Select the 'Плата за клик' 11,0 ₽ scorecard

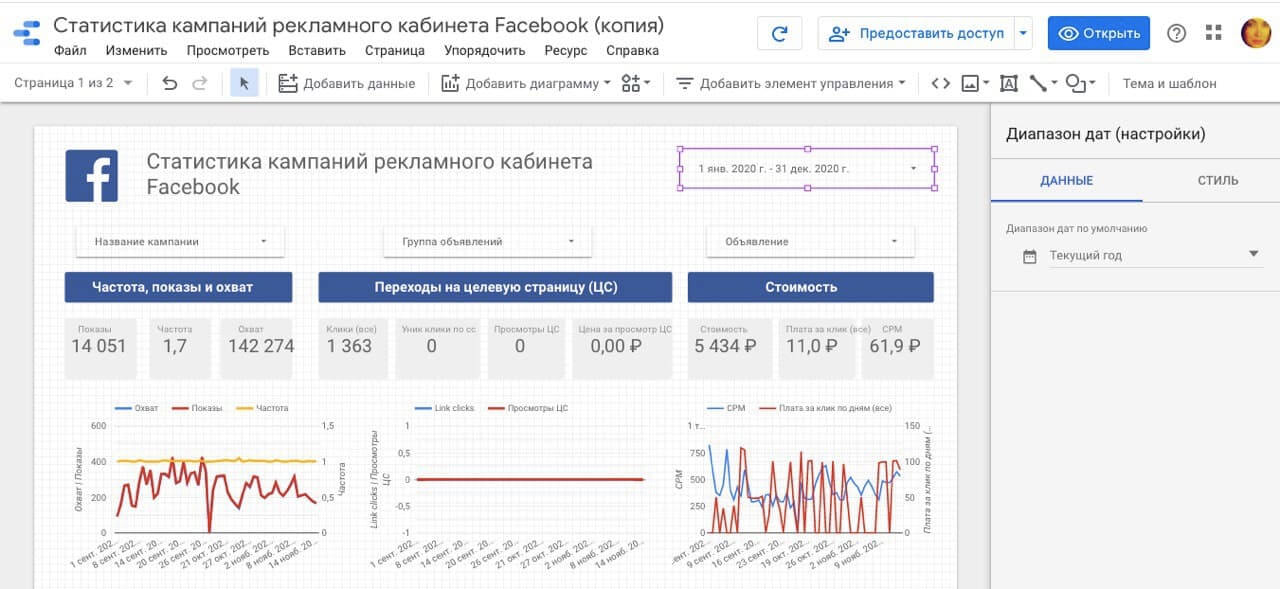818,348
